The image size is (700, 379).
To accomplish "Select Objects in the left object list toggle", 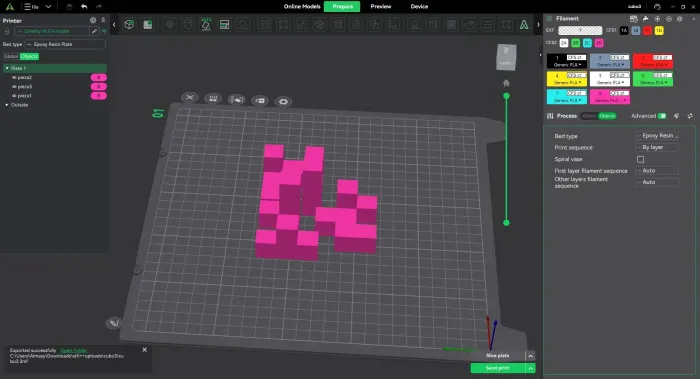I will point(29,56).
